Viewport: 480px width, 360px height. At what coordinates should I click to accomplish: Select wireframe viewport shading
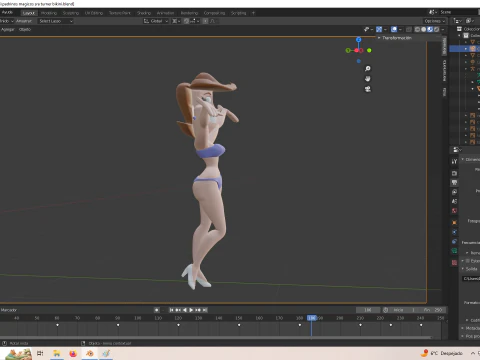coord(417,29)
